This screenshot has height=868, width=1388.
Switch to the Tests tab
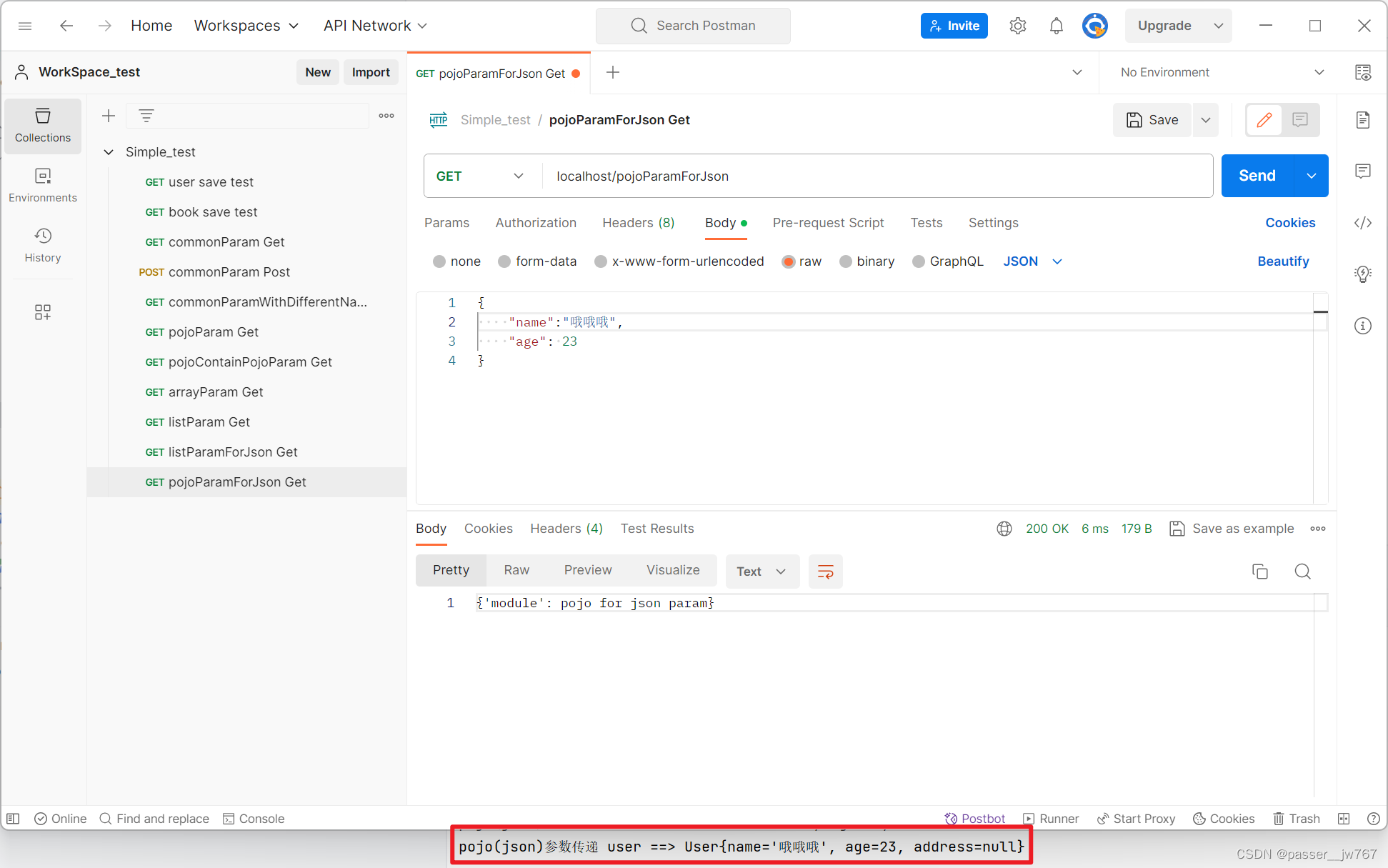pyautogui.click(x=926, y=223)
